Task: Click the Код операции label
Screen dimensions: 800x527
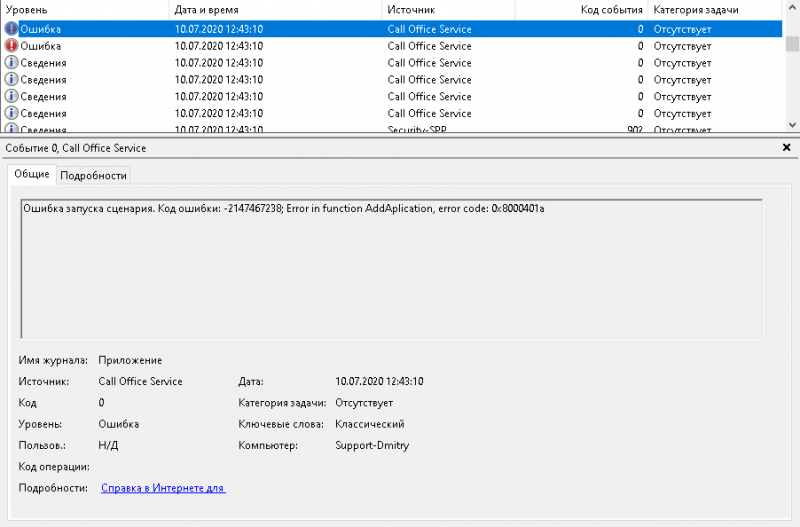Action: pos(54,467)
